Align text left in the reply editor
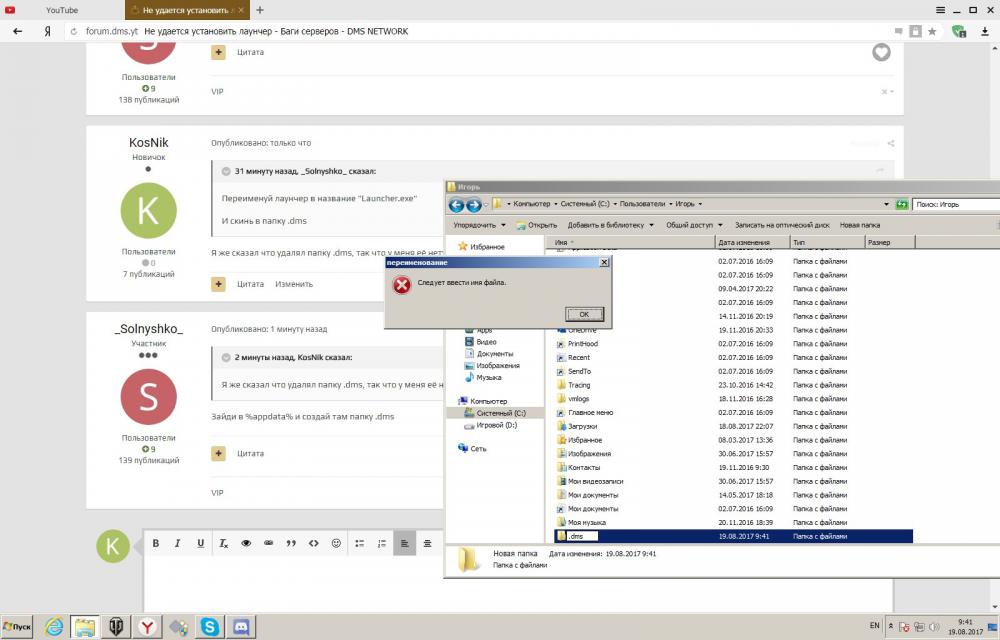The height and width of the screenshot is (640, 1000). point(404,543)
